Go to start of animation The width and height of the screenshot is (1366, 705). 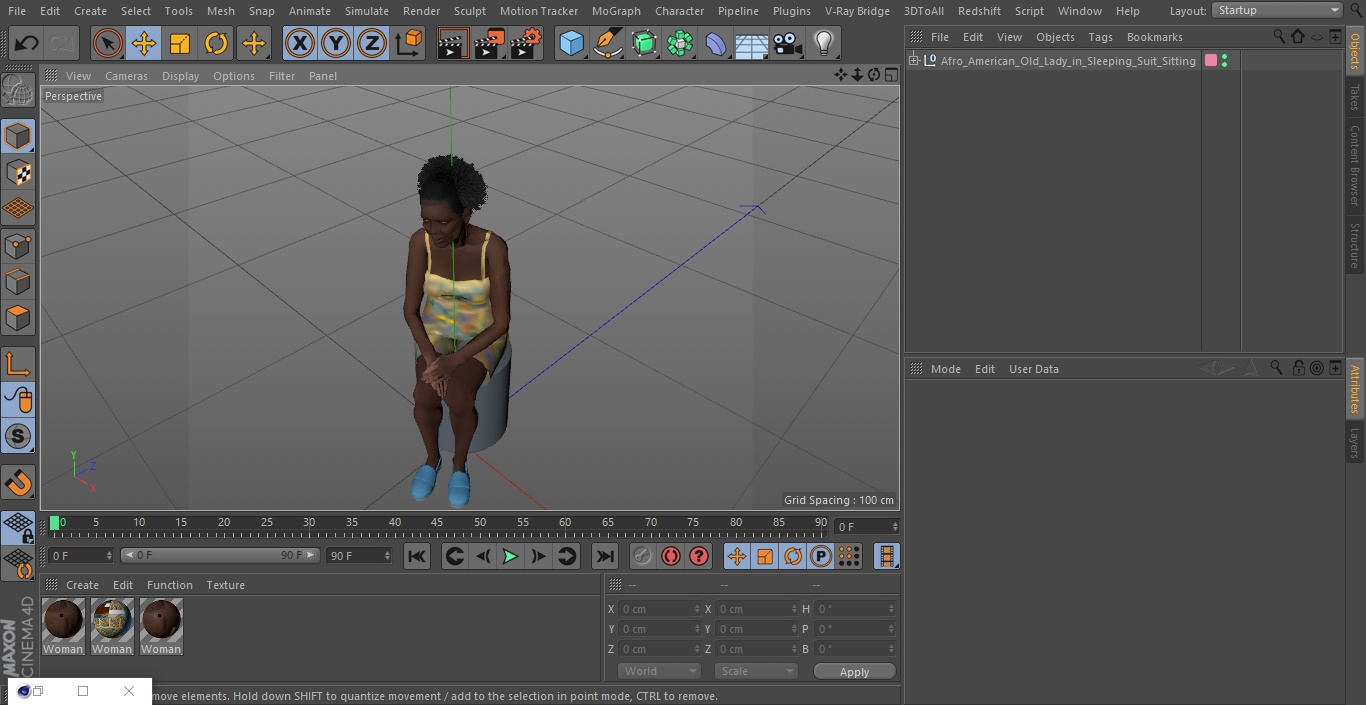point(417,556)
